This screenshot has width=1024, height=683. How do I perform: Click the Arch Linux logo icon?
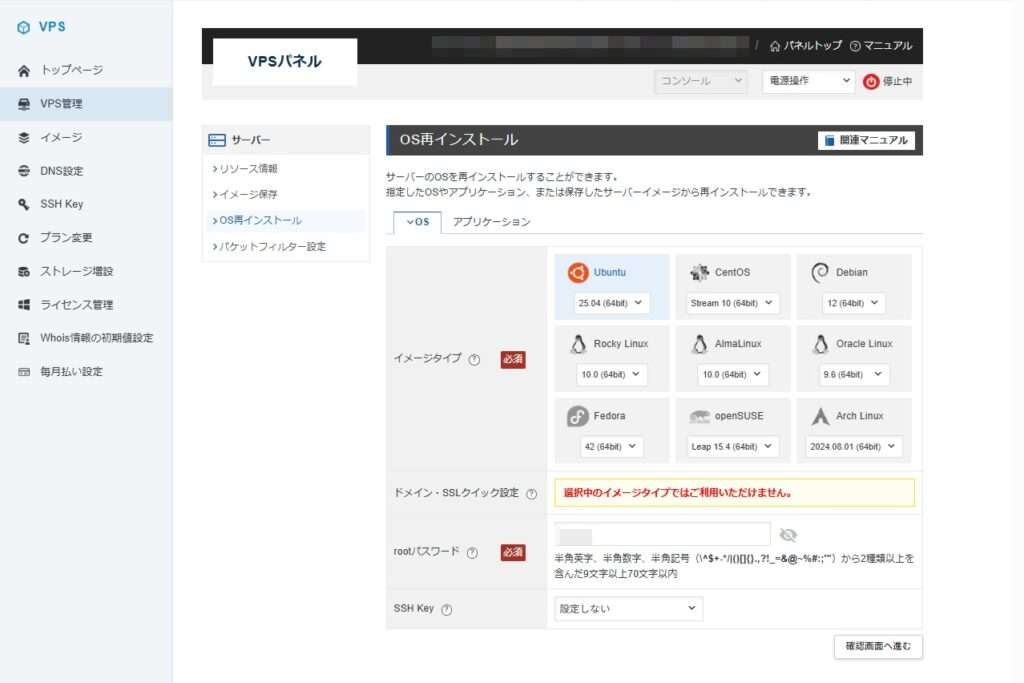click(820, 416)
